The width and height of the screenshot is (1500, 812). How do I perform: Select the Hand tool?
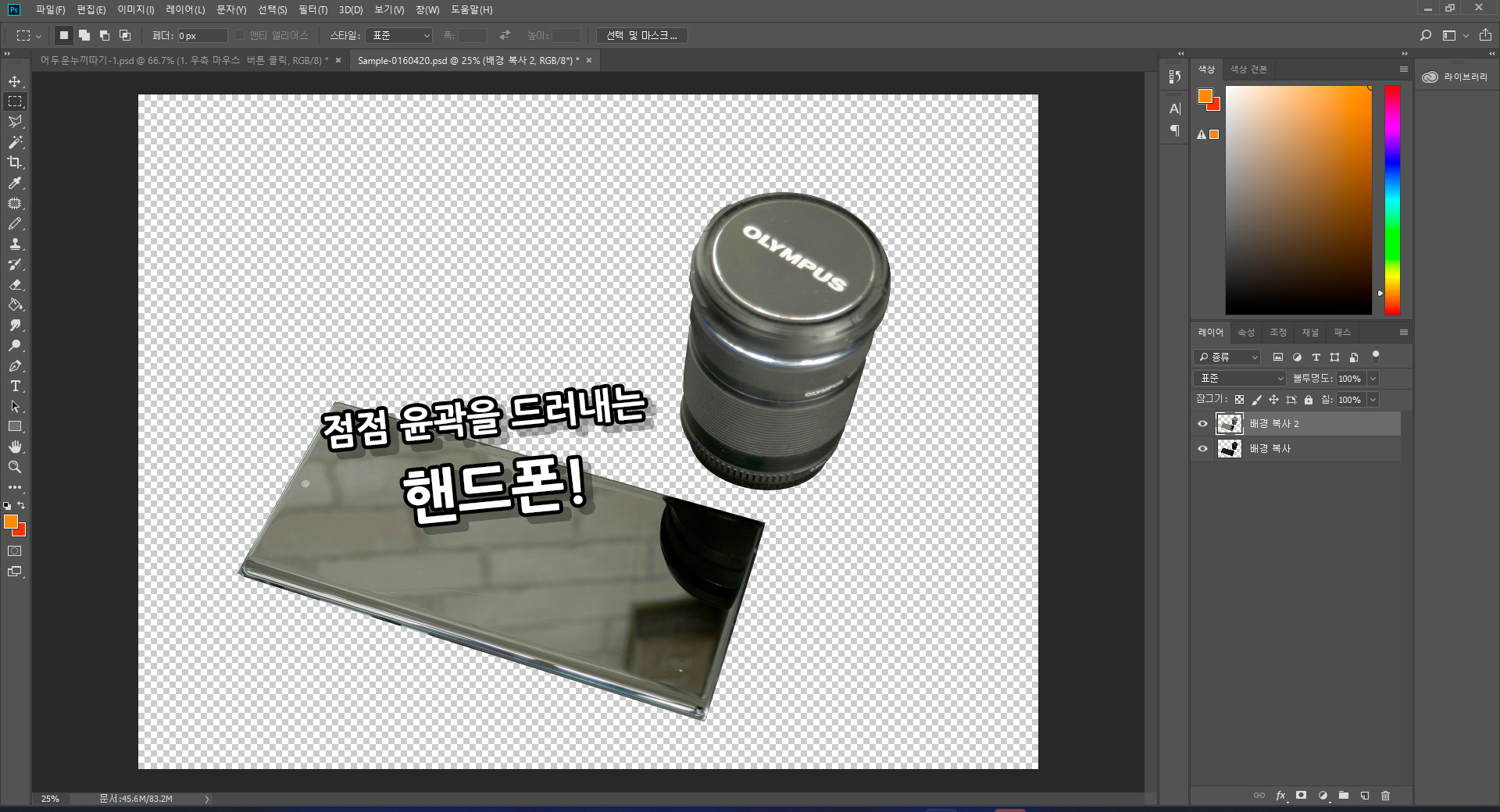point(15,447)
